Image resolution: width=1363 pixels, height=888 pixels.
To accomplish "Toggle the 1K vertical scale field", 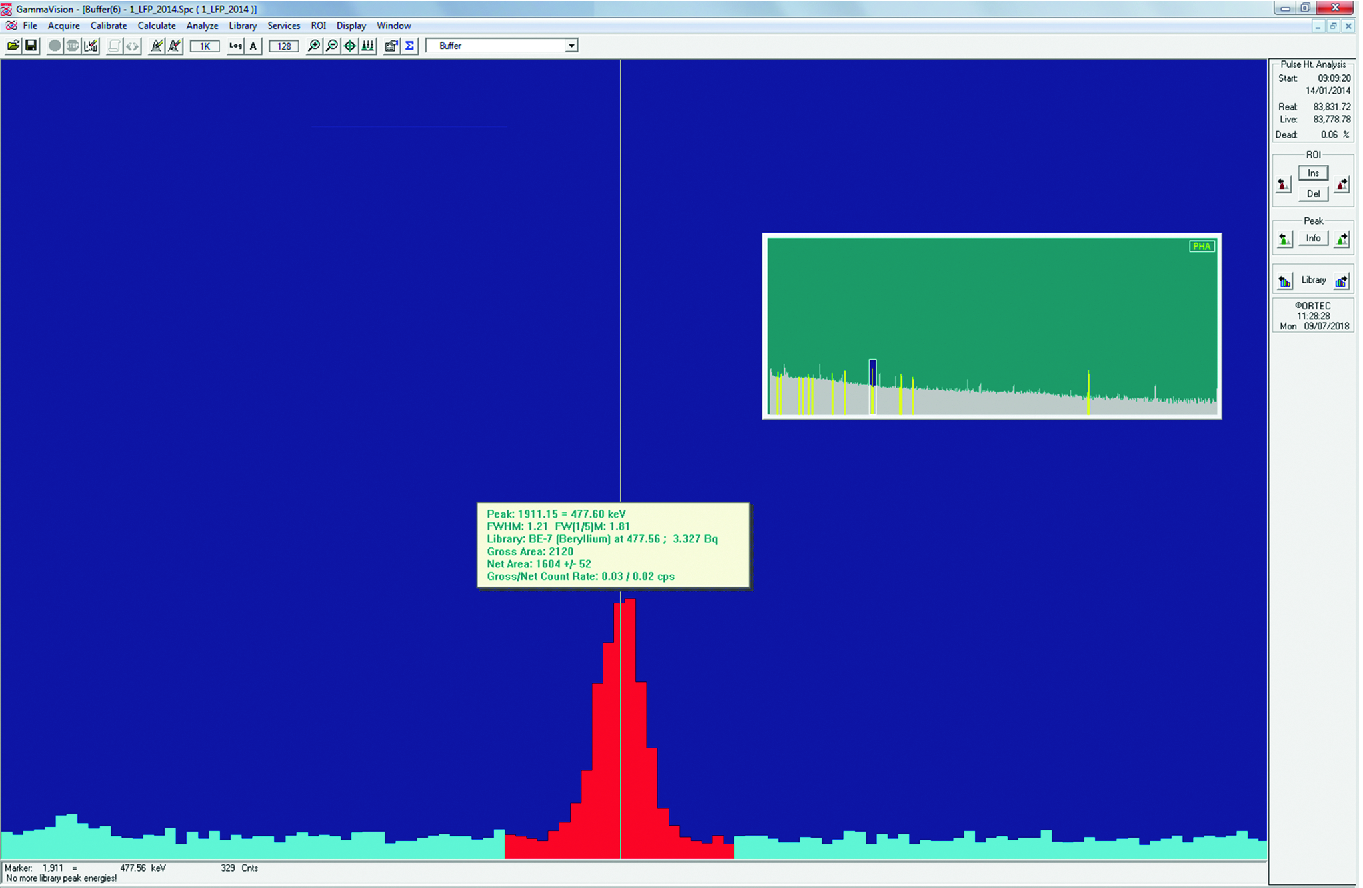I will (x=204, y=46).
